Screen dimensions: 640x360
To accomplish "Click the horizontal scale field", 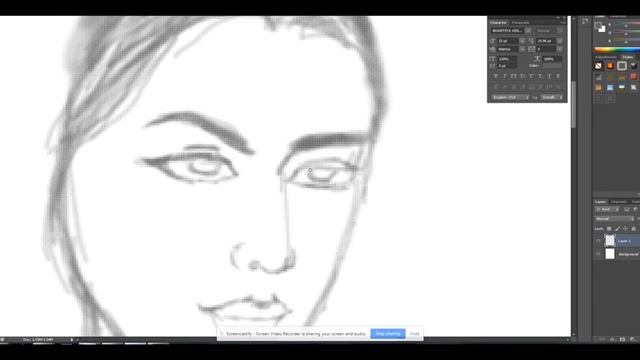I will (552, 59).
